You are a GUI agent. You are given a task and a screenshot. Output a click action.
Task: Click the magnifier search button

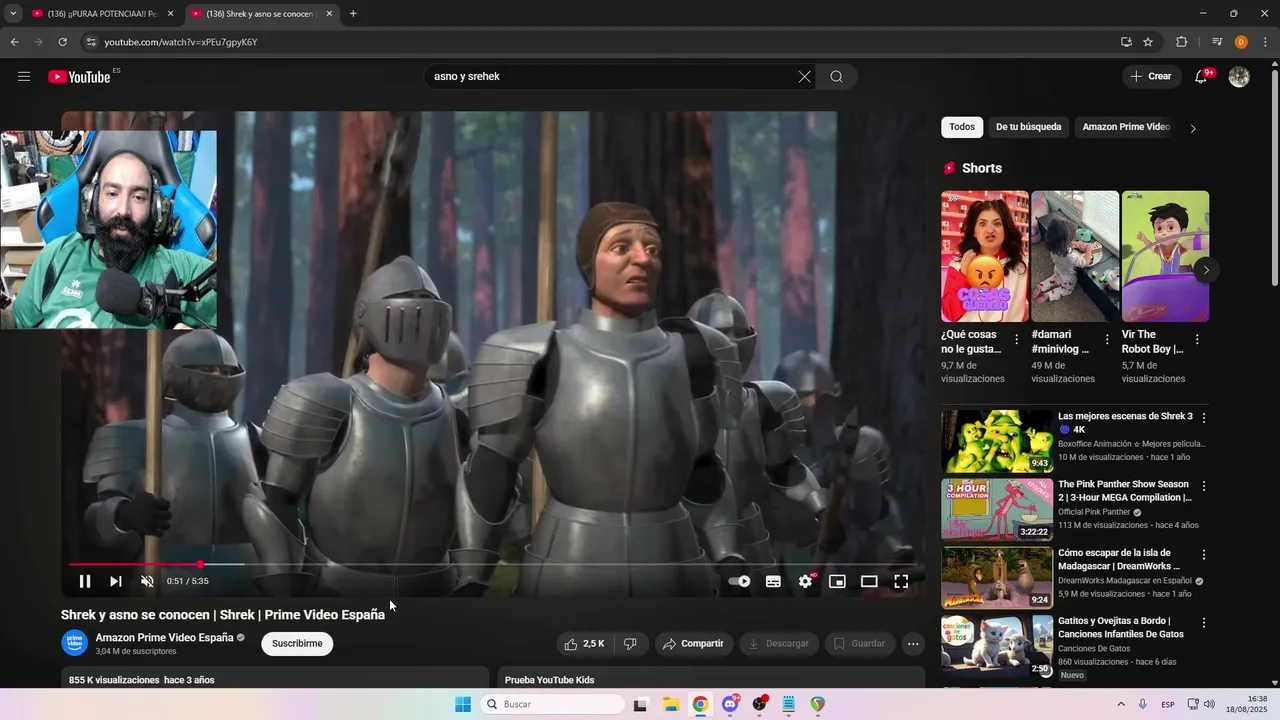(x=837, y=77)
